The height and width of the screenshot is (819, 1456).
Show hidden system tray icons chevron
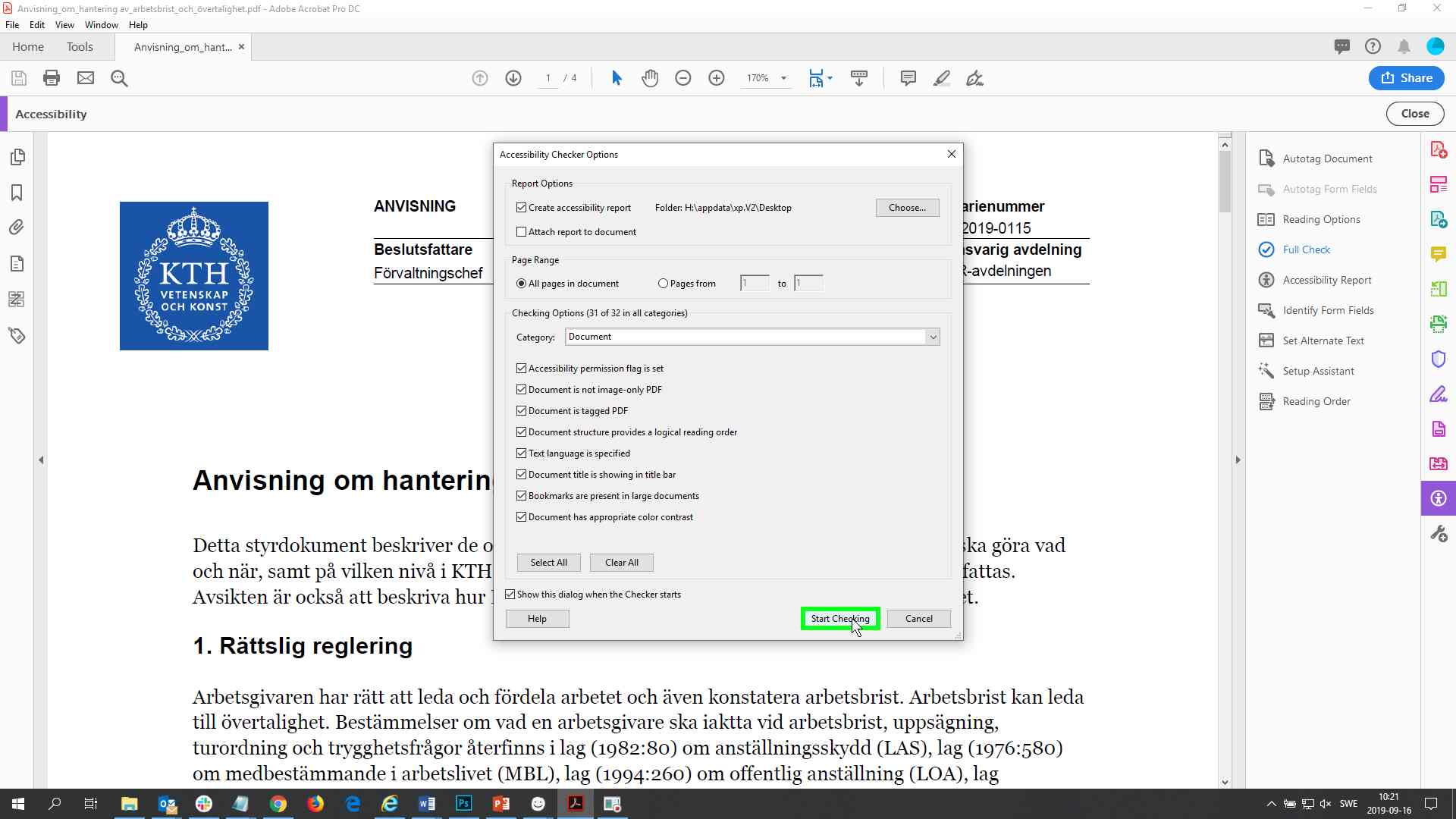coord(1271,804)
